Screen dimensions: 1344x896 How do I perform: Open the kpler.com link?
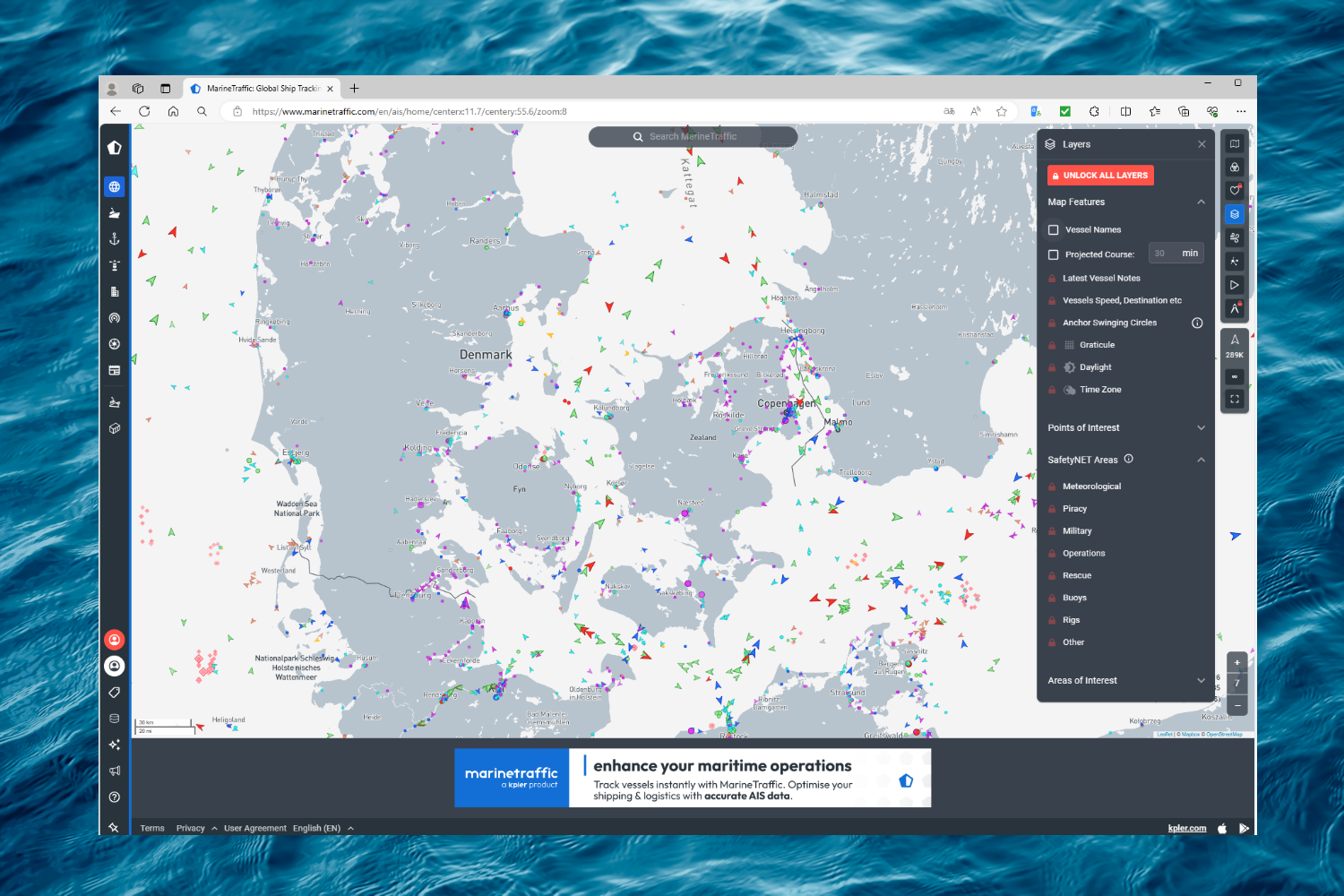pyautogui.click(x=1187, y=827)
